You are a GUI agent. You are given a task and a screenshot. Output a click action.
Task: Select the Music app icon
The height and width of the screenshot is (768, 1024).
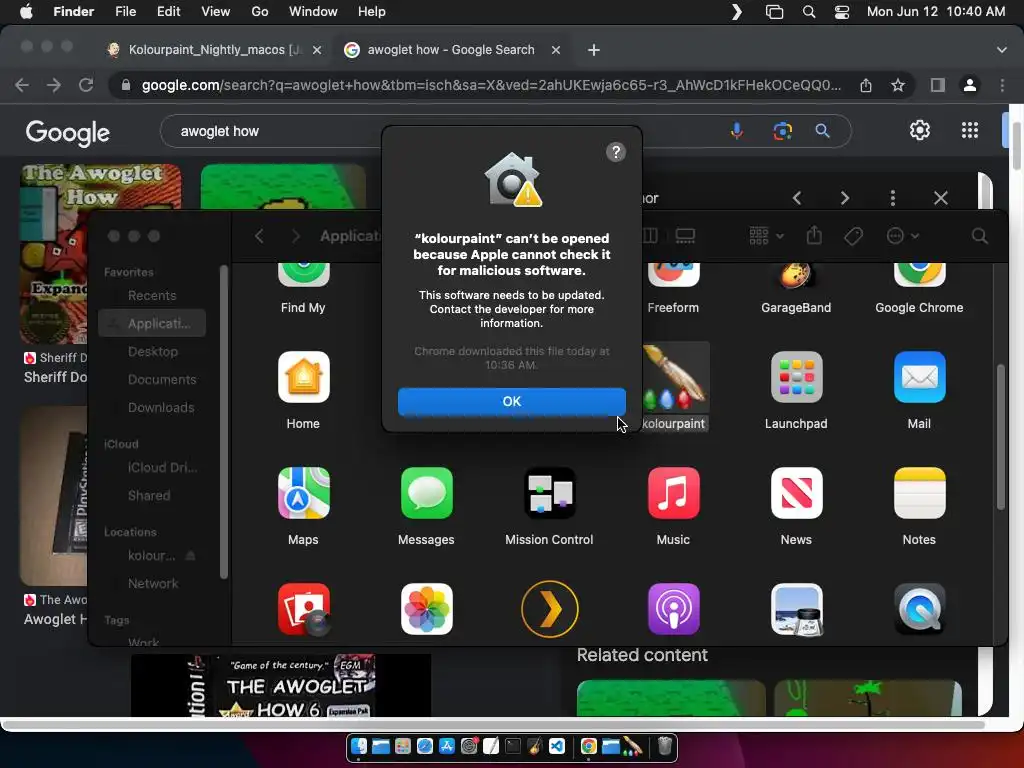(x=673, y=493)
